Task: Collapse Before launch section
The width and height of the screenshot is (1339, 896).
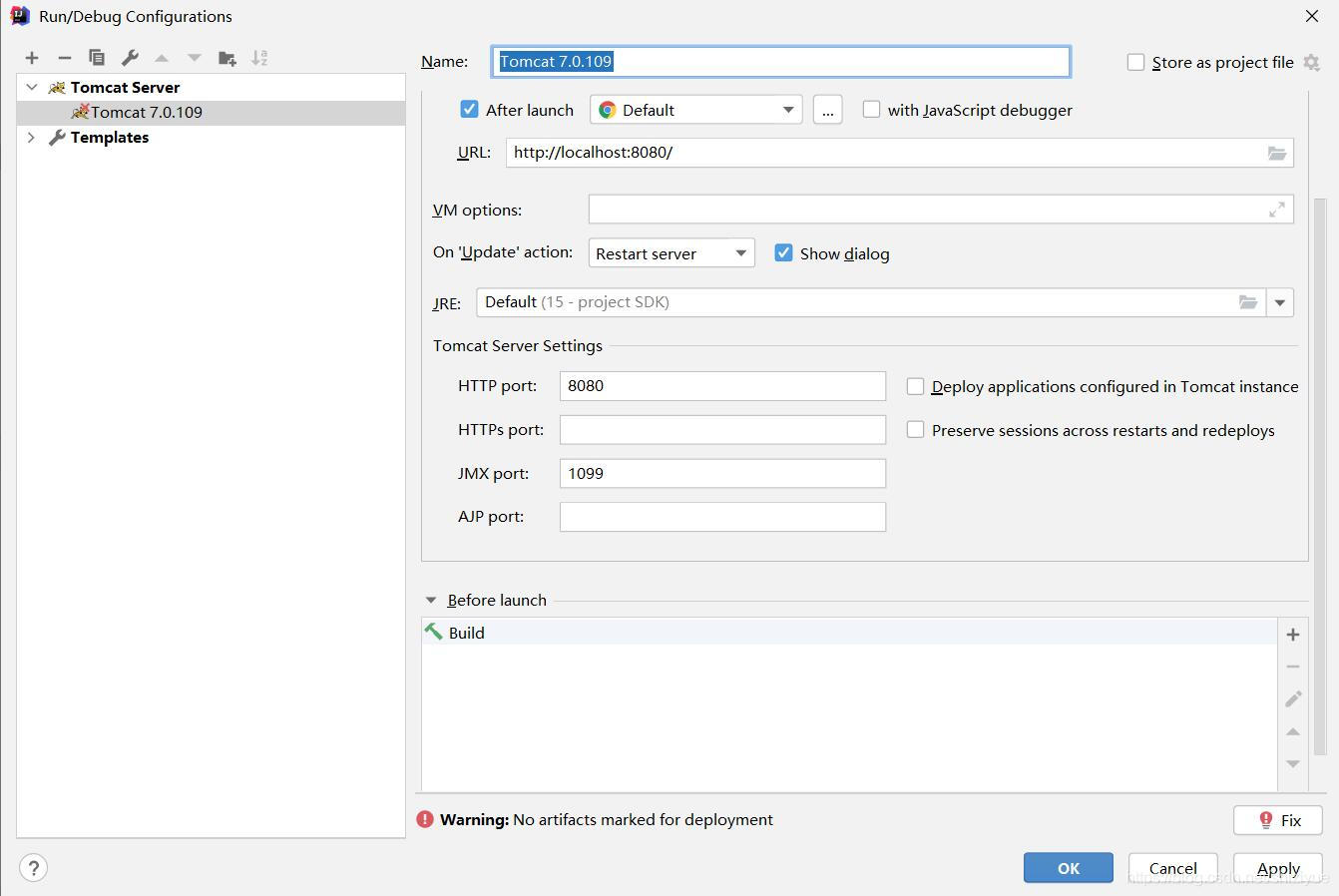Action: click(x=431, y=600)
